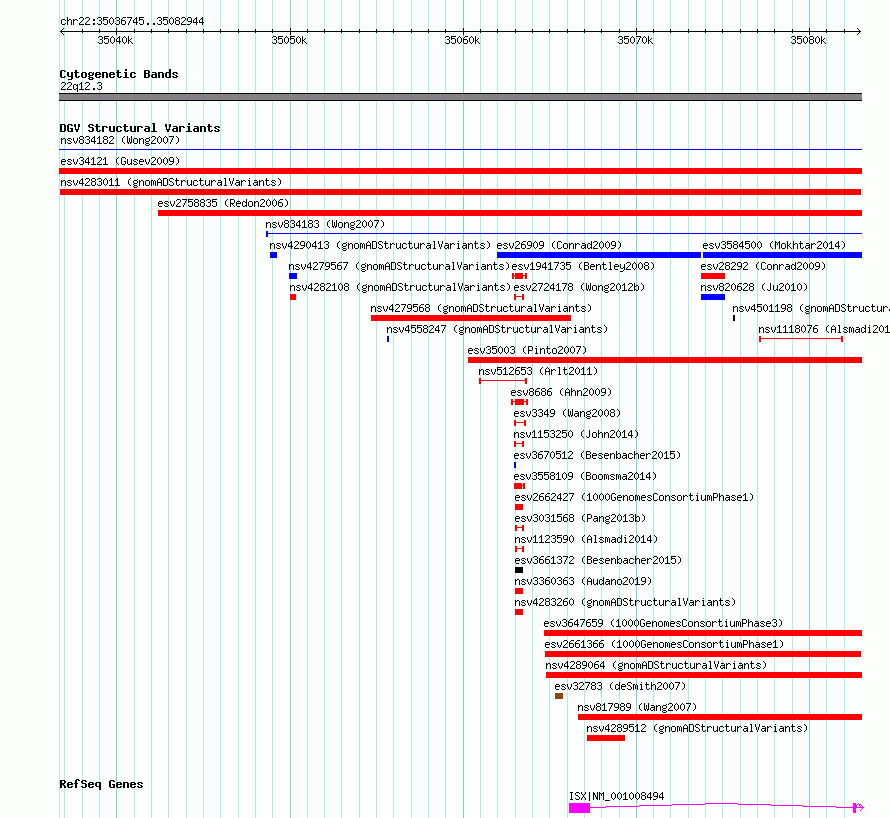The image size is (890, 818).
Task: Open the esv35003 (Pinto2007) label
Action: point(527,350)
